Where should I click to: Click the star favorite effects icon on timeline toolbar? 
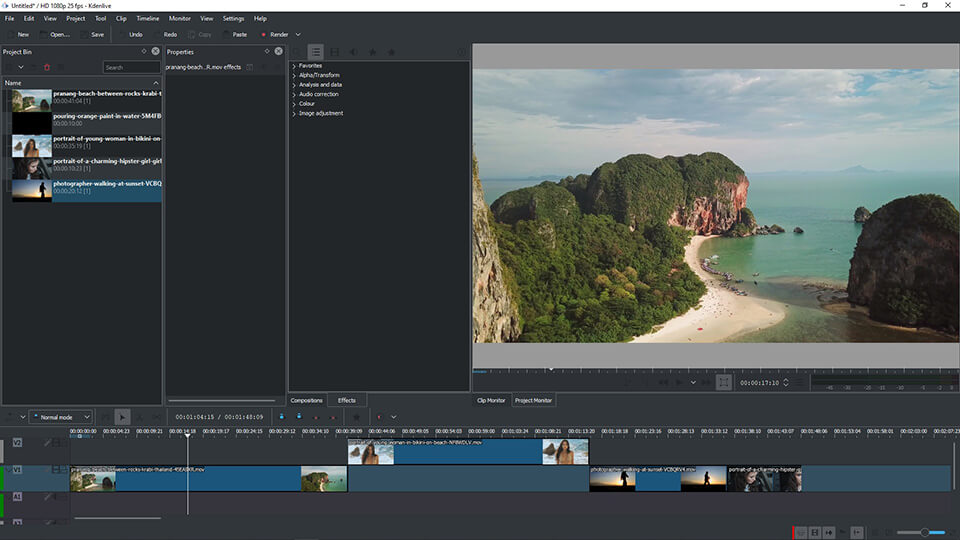point(356,417)
